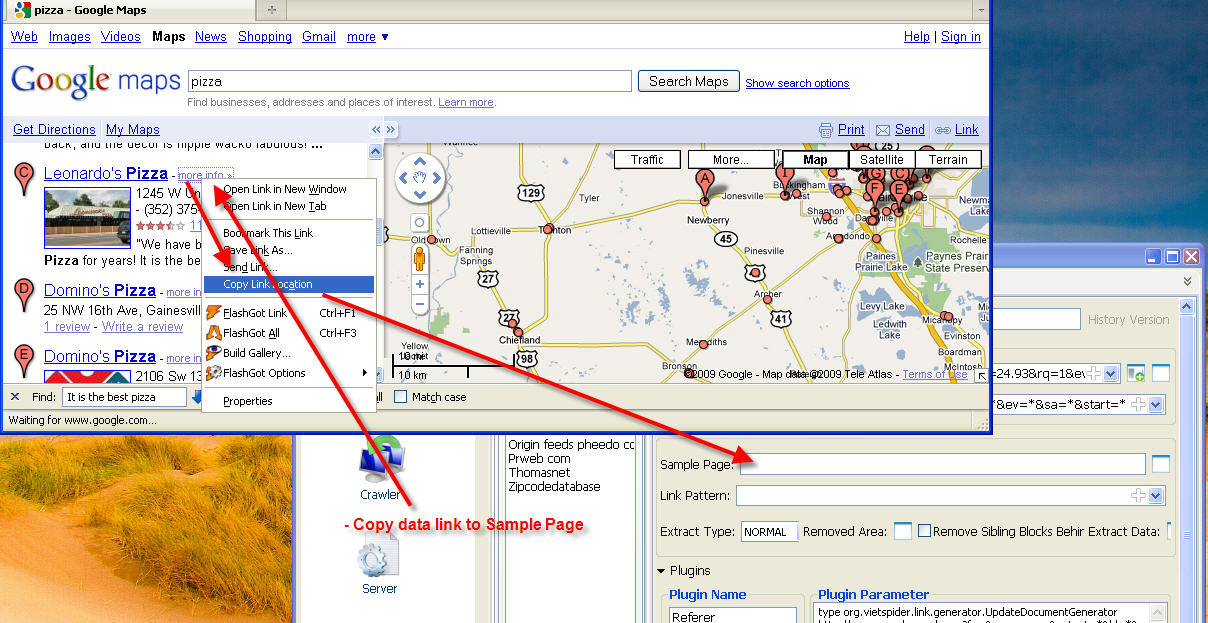Click the add button beside the URL field
This screenshot has height=623, width=1208.
click(x=1136, y=373)
